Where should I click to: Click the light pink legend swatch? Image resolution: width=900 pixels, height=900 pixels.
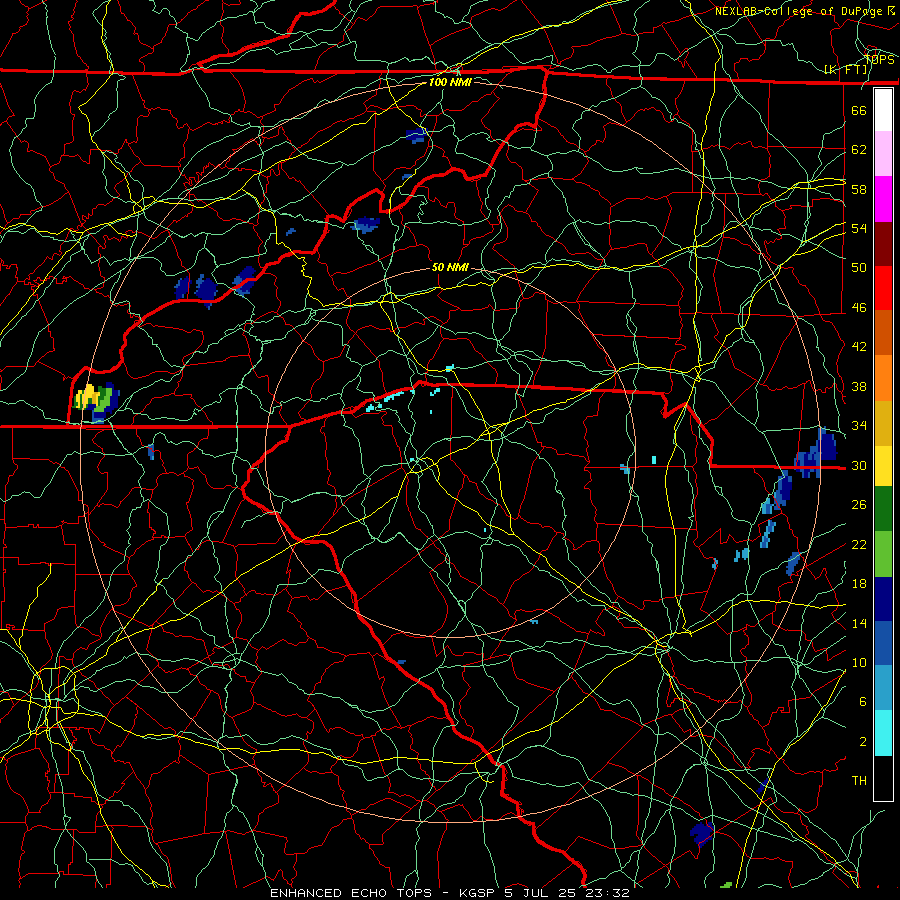click(x=883, y=154)
